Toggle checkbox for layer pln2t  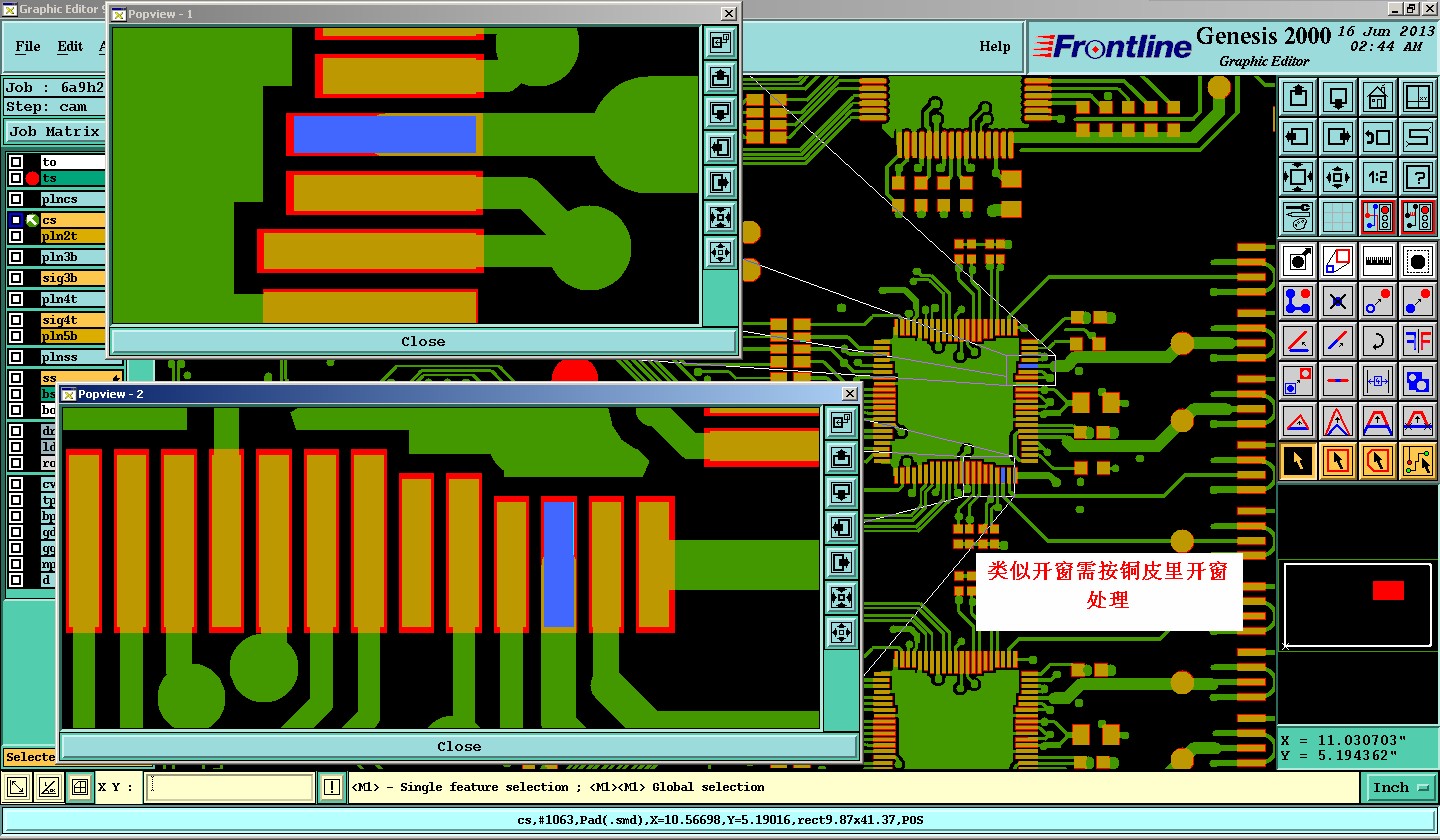tap(16, 236)
